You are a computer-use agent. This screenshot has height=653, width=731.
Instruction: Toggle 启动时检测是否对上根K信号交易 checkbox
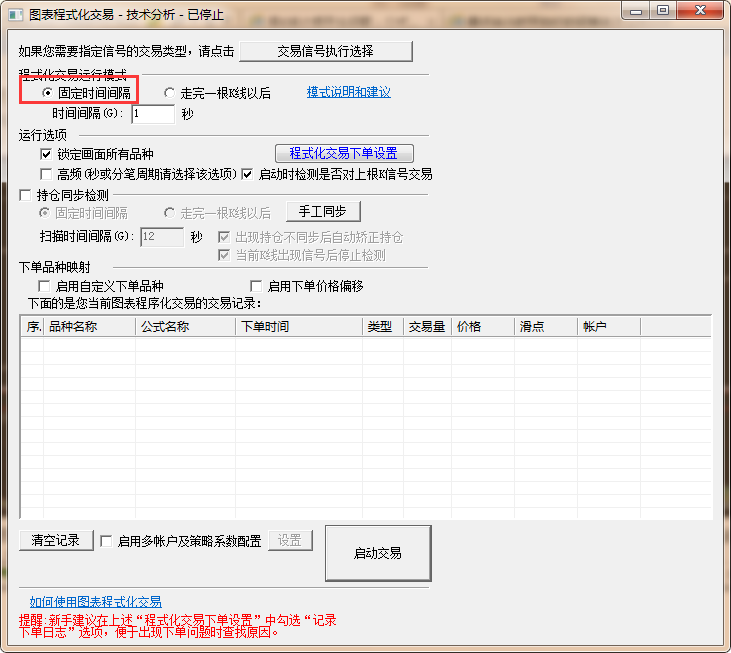point(247,174)
